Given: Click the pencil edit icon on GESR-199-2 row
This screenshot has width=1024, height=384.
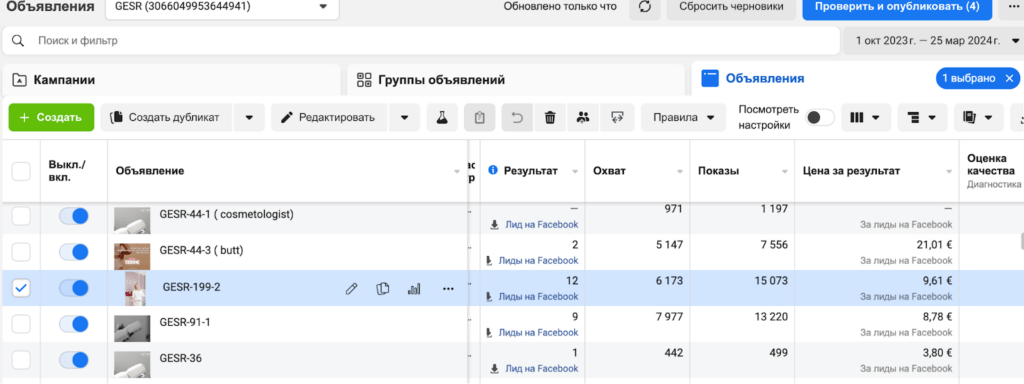Looking at the screenshot, I should point(351,289).
